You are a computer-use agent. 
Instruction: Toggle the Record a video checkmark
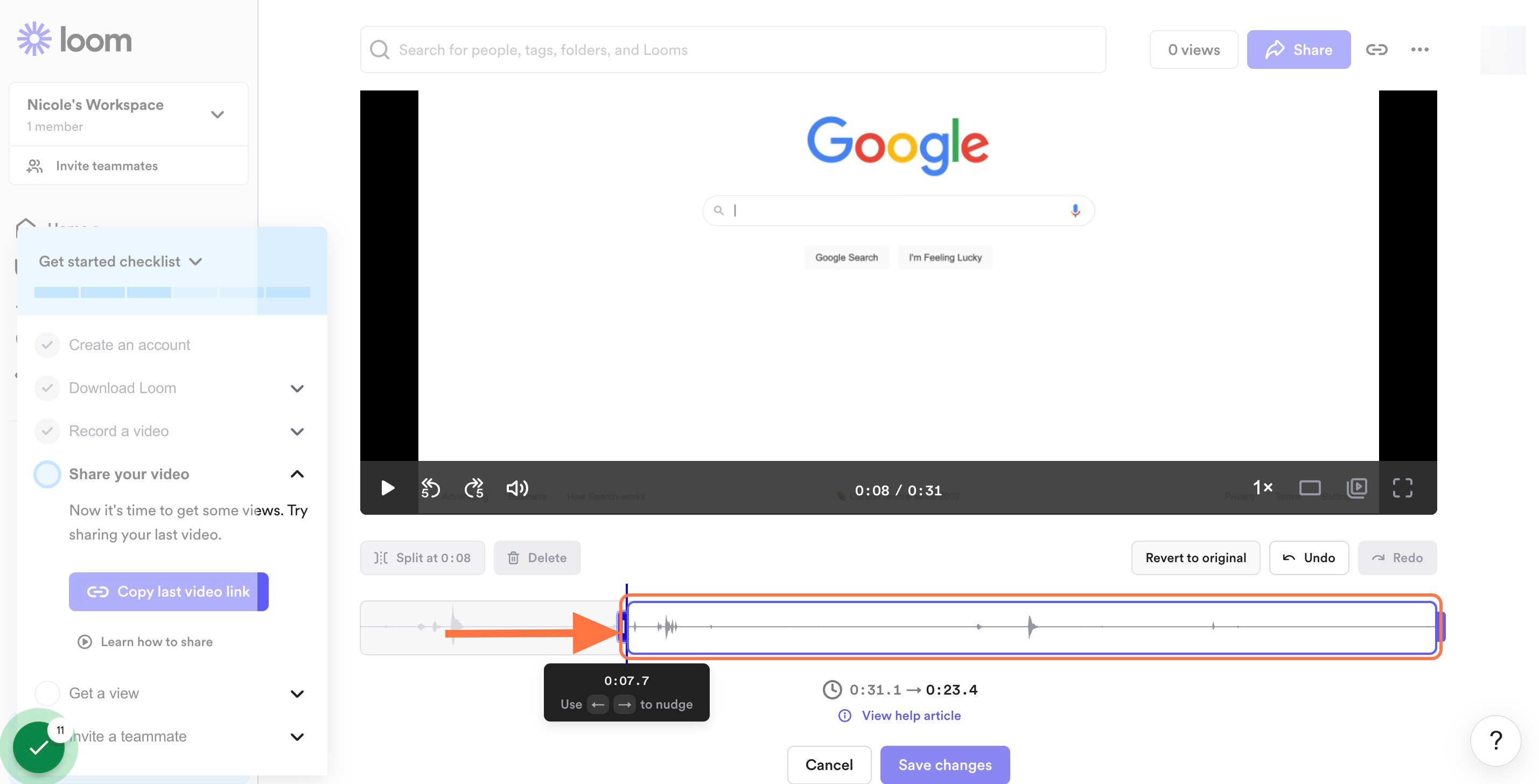coord(47,431)
